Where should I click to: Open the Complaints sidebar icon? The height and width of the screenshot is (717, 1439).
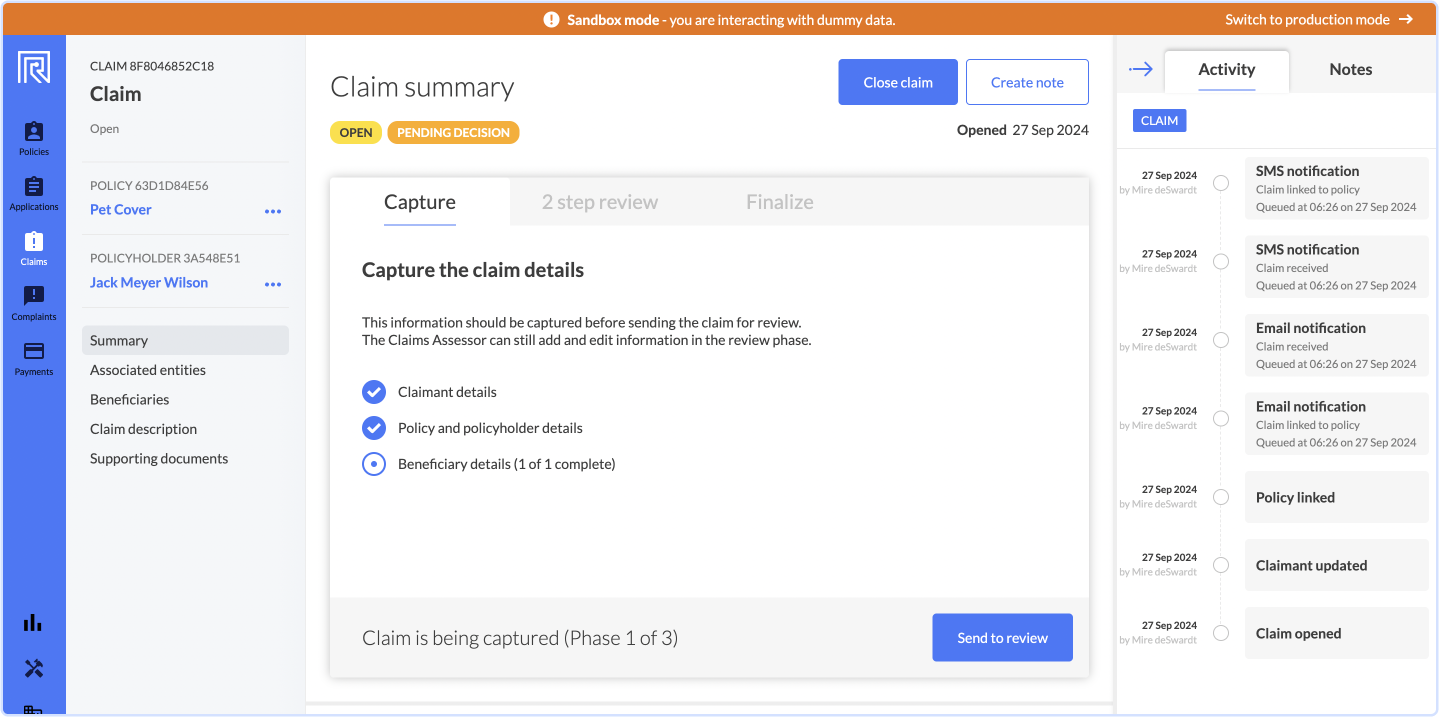coord(33,303)
